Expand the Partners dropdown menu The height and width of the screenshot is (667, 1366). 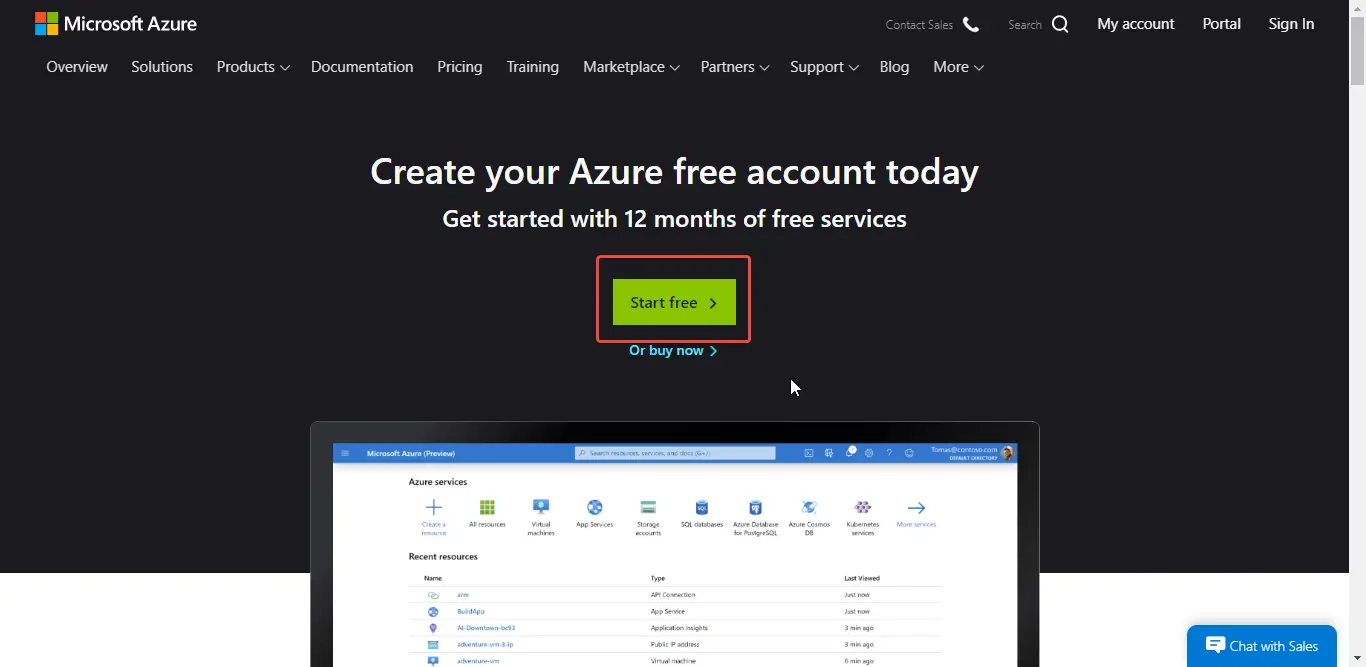(735, 67)
